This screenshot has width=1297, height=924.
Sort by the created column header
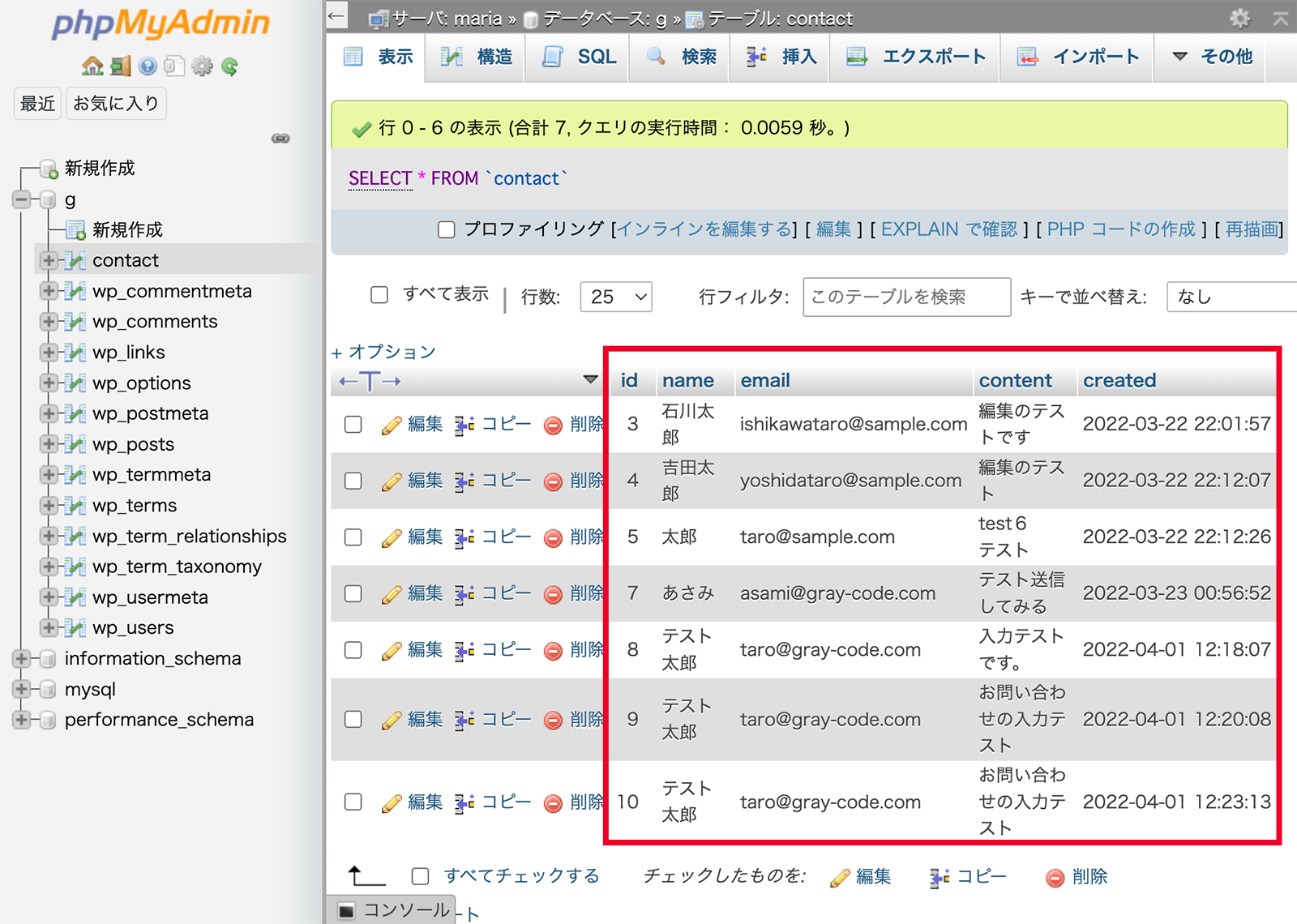1119,380
